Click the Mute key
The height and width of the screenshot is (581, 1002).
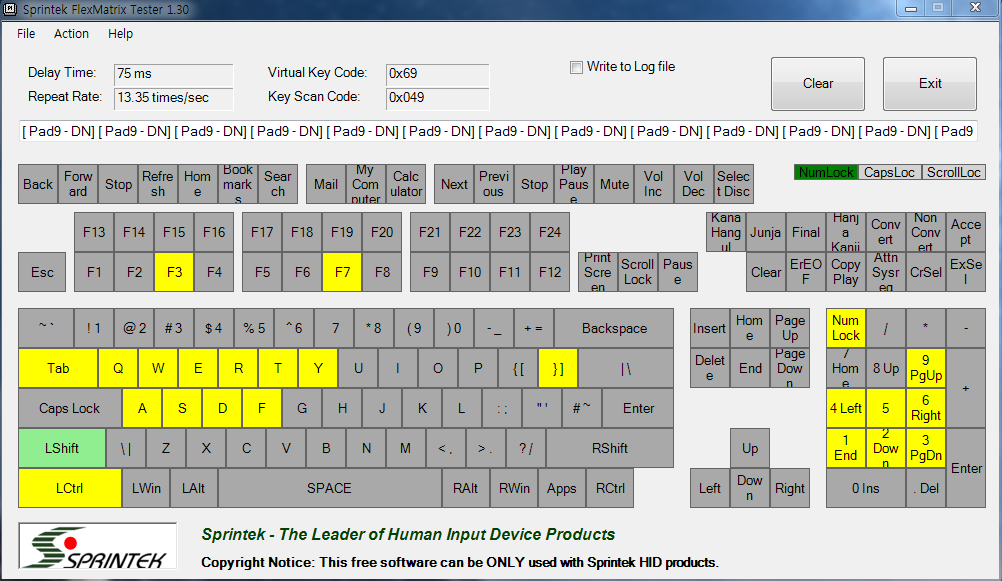pyautogui.click(x=614, y=184)
